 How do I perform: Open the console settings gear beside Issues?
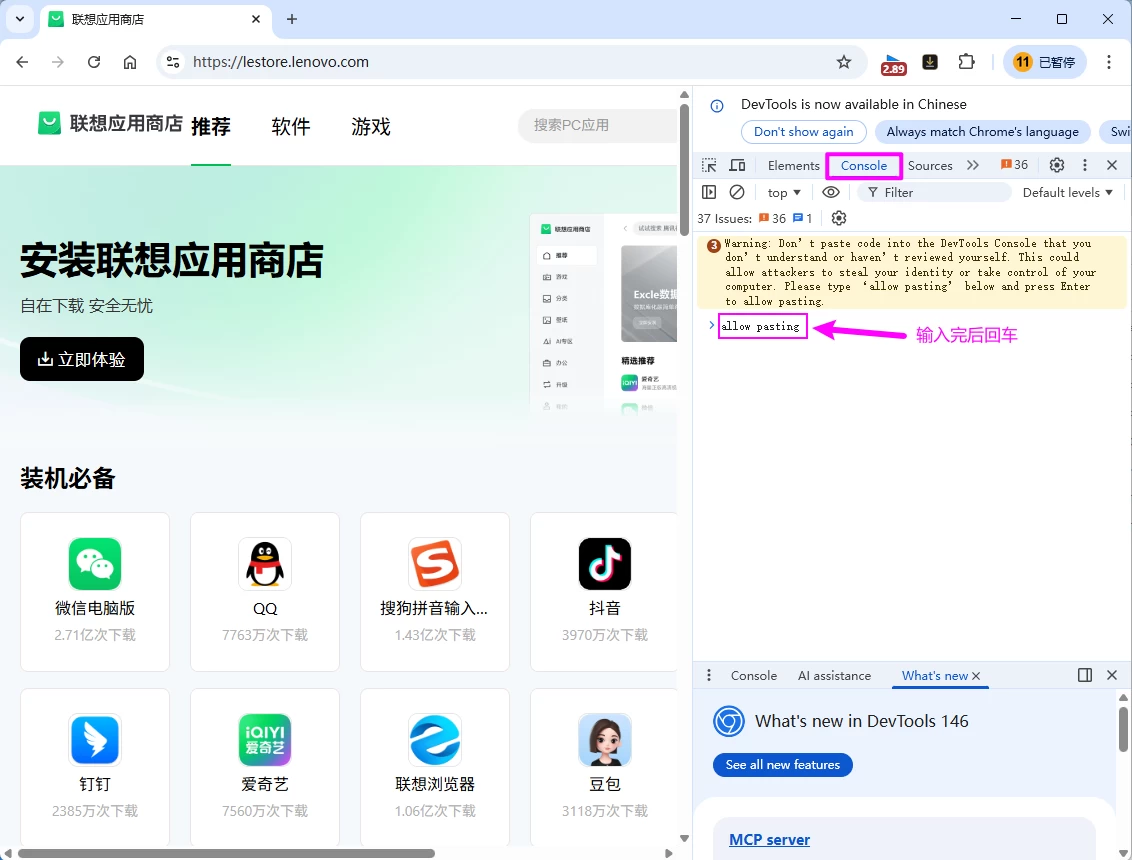[x=839, y=218]
